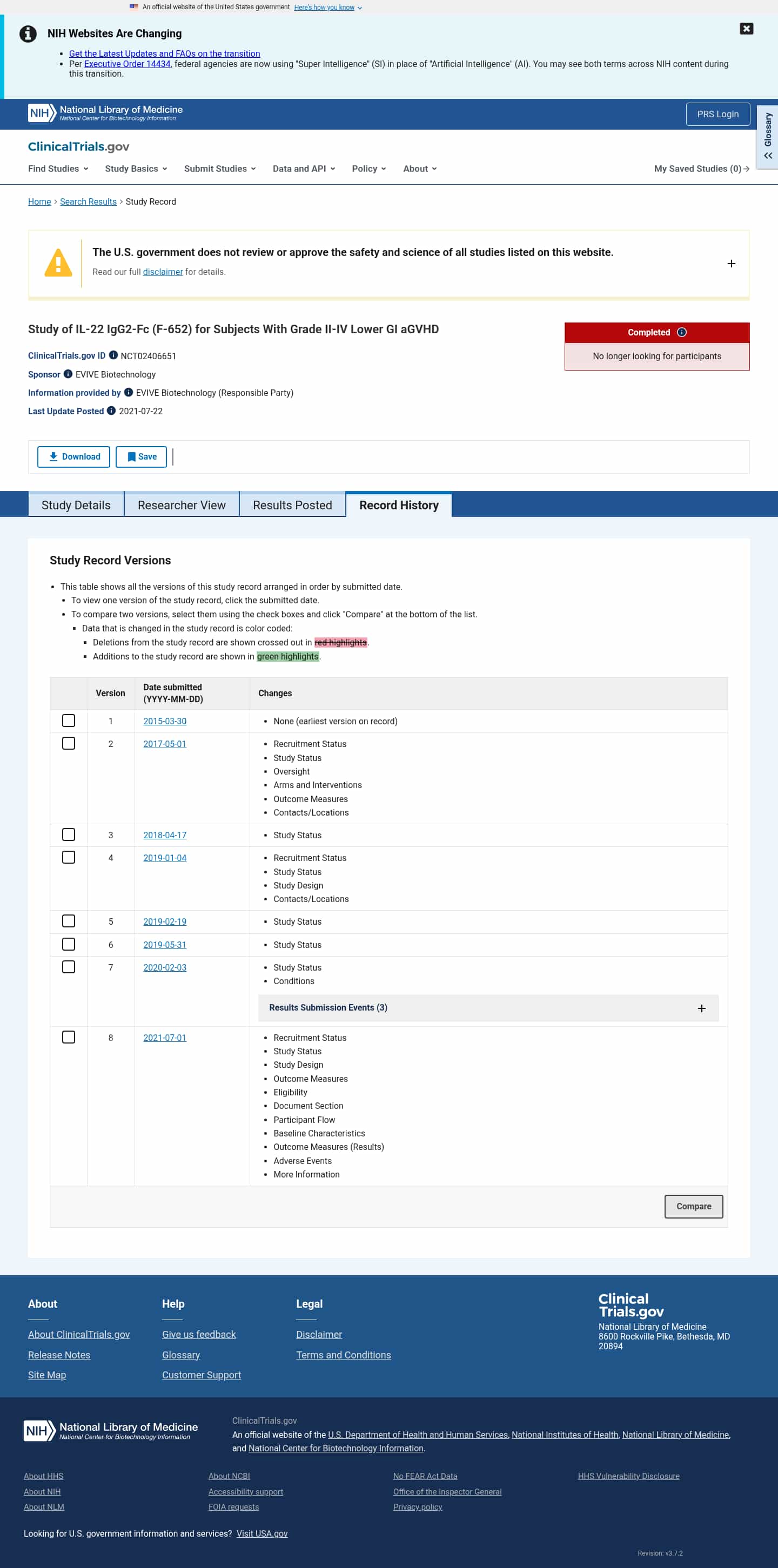Open the Record History tab

coord(399,504)
